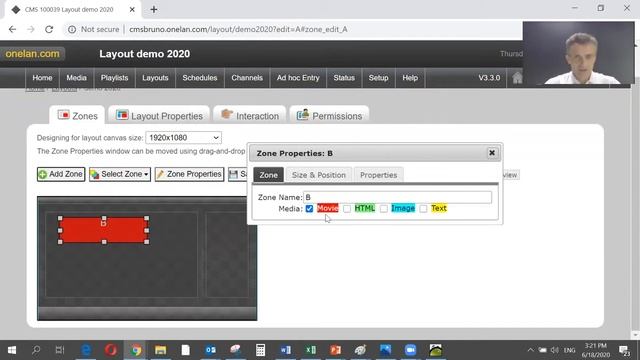Open the Media menu

(76, 78)
